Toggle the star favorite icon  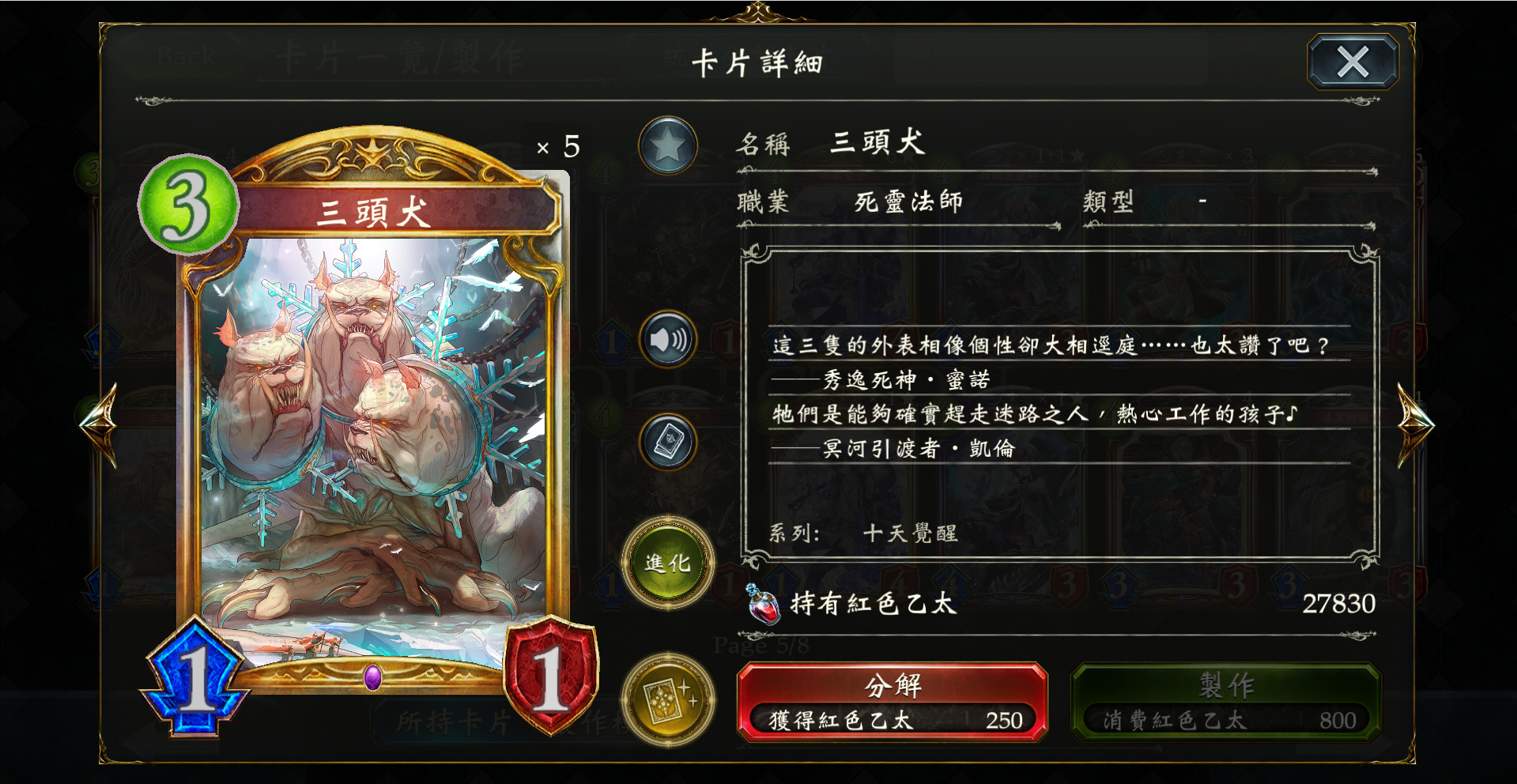click(668, 146)
